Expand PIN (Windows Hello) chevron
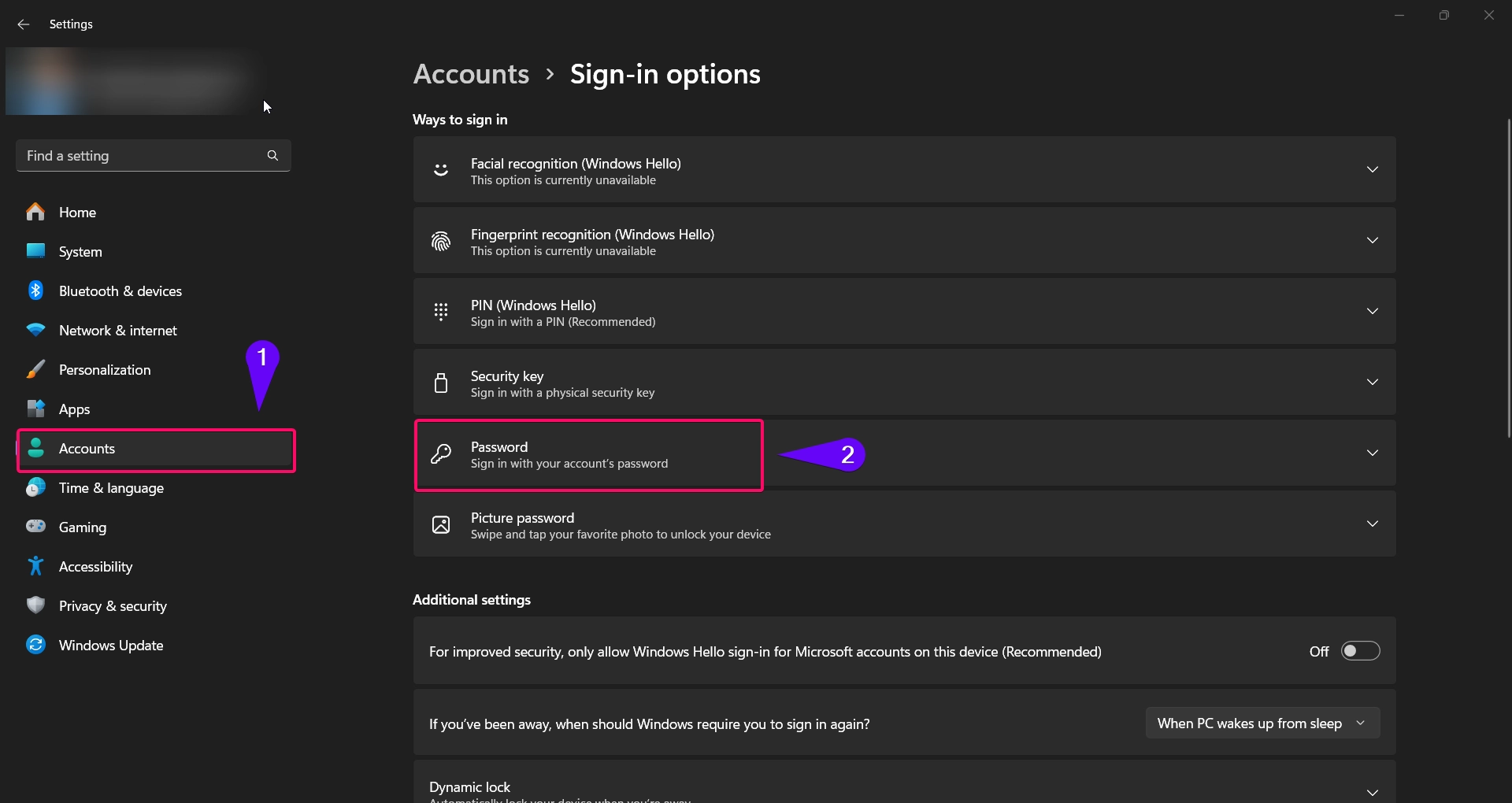 pos(1373,311)
